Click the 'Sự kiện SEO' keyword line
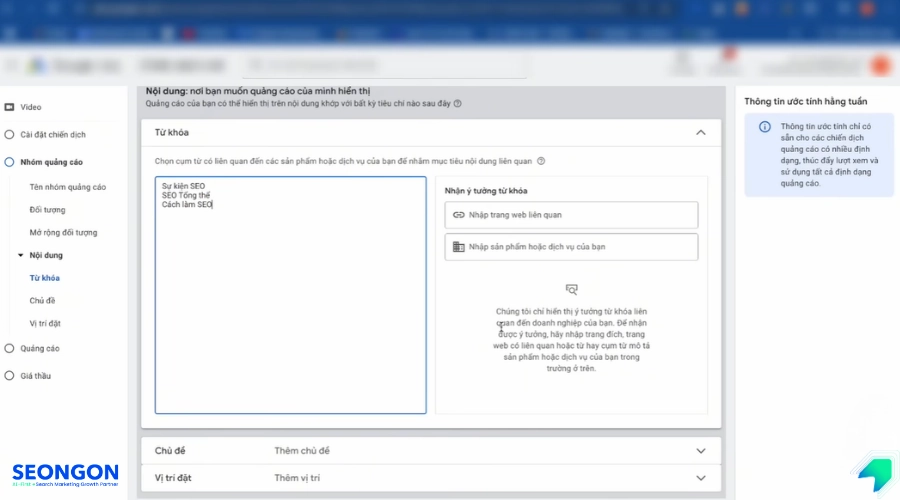Viewport: 900px width, 500px height. click(183, 186)
